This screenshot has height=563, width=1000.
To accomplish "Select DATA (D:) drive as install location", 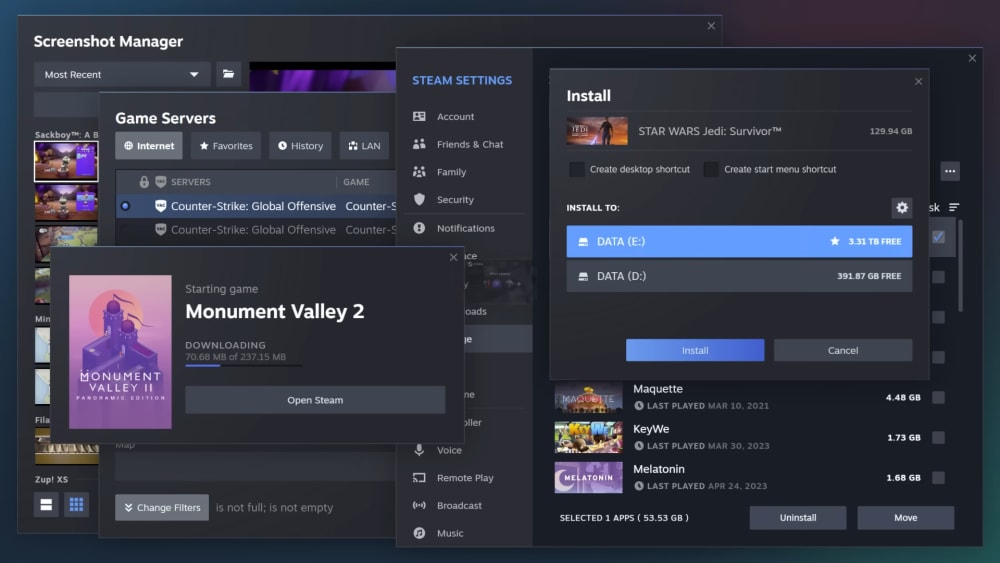I will point(739,276).
